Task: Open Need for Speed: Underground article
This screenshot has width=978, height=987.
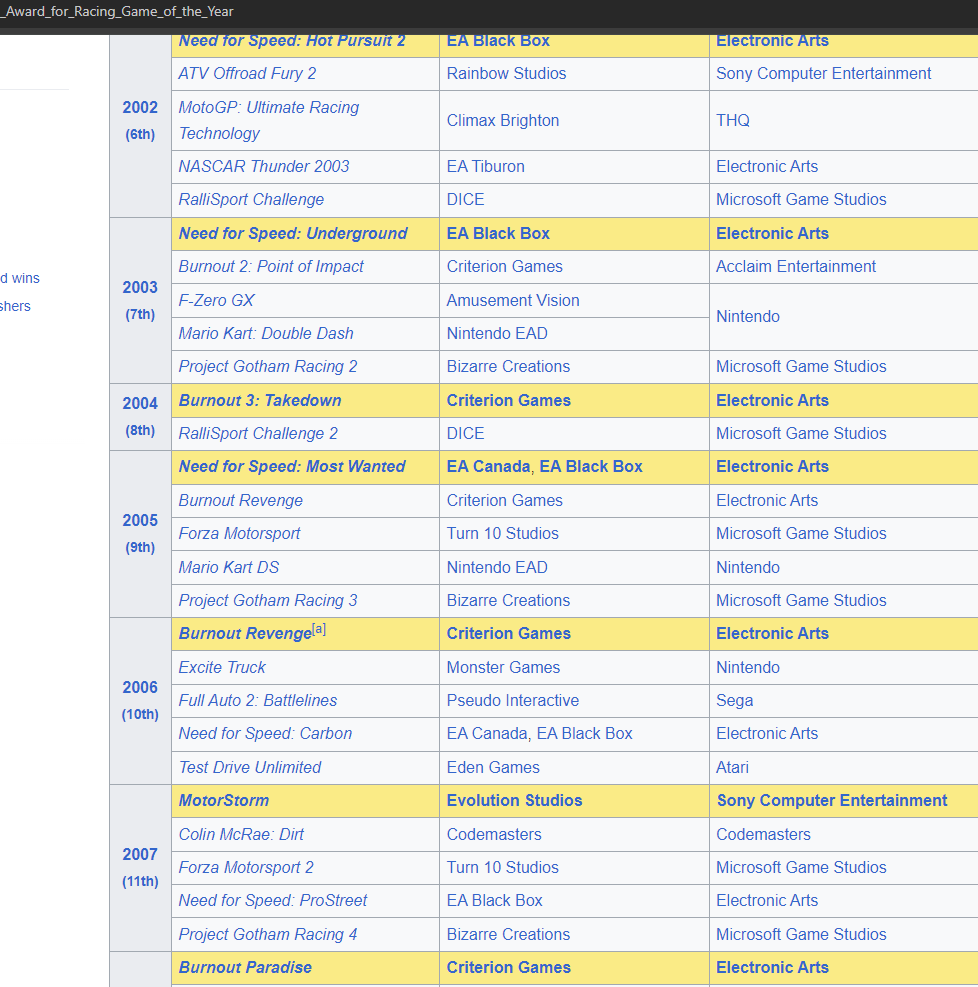Action: click(x=293, y=234)
